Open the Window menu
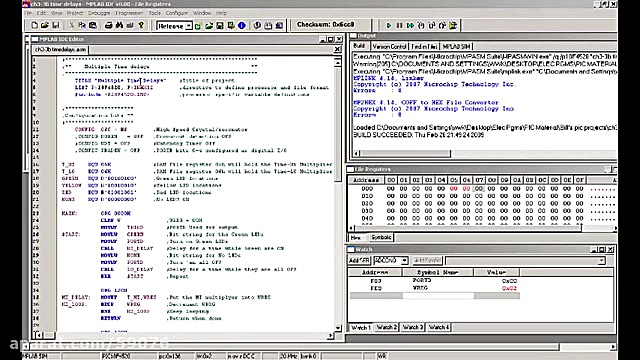The image size is (640, 360). coord(202,13)
